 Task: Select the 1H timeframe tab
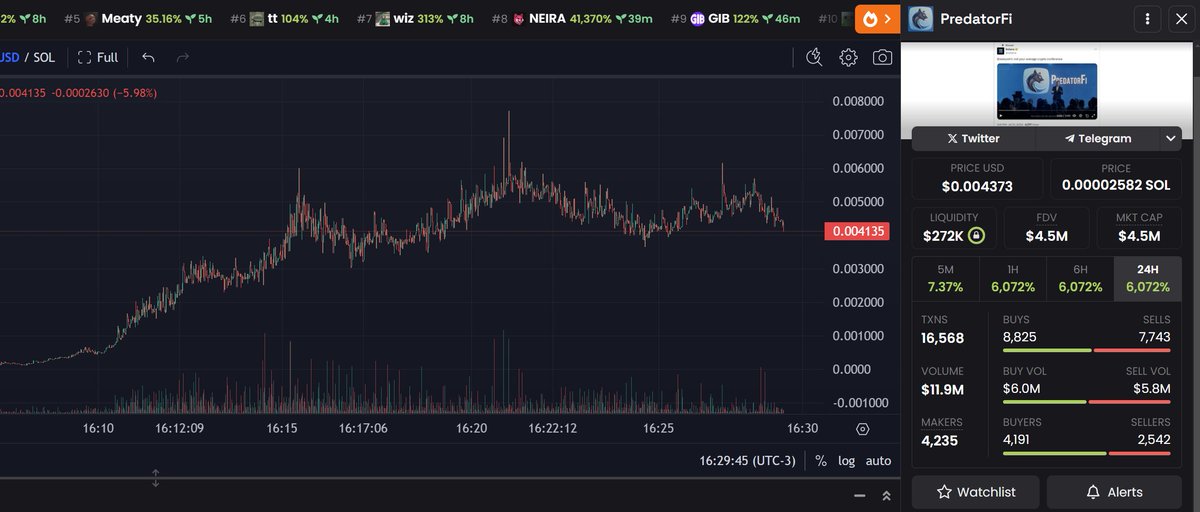tap(1012, 278)
